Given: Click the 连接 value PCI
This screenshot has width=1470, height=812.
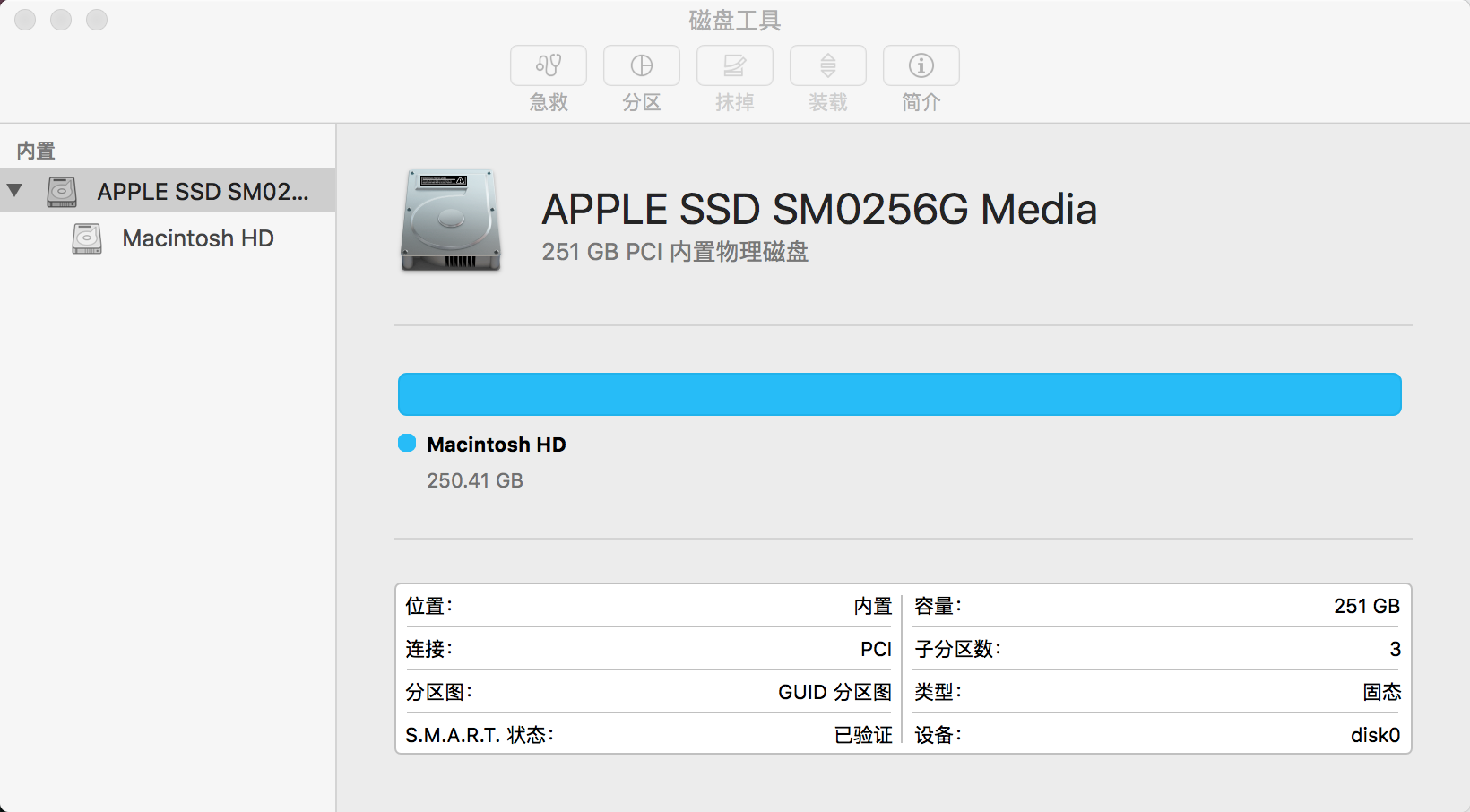Looking at the screenshot, I should coord(877,649).
